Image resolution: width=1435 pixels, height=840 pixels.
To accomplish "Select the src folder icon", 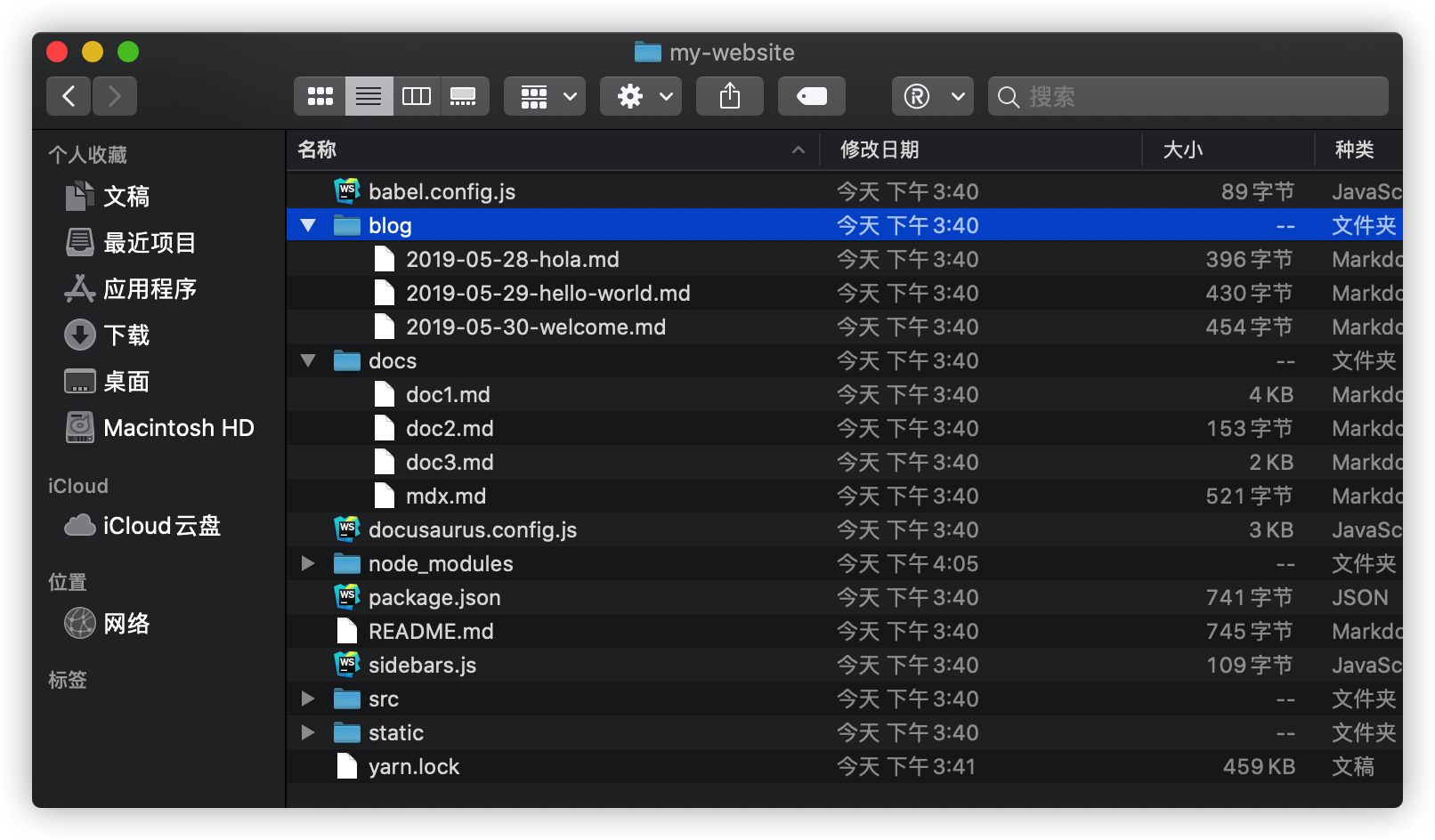I will pos(346,699).
